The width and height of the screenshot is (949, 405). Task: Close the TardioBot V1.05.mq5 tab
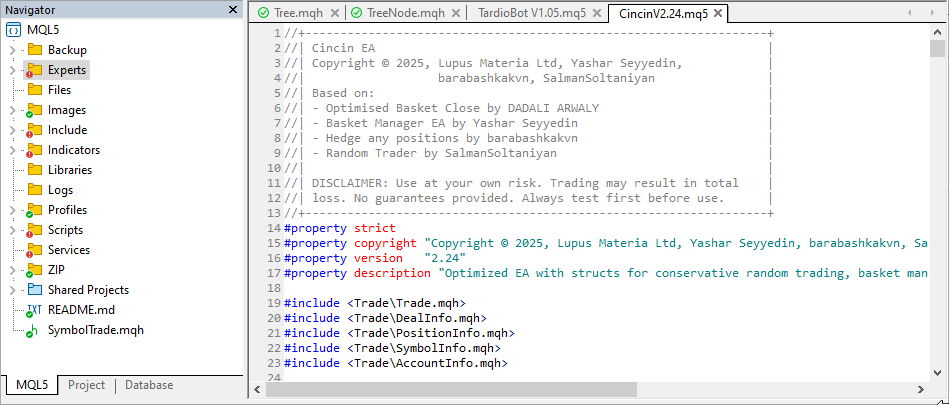click(x=596, y=13)
